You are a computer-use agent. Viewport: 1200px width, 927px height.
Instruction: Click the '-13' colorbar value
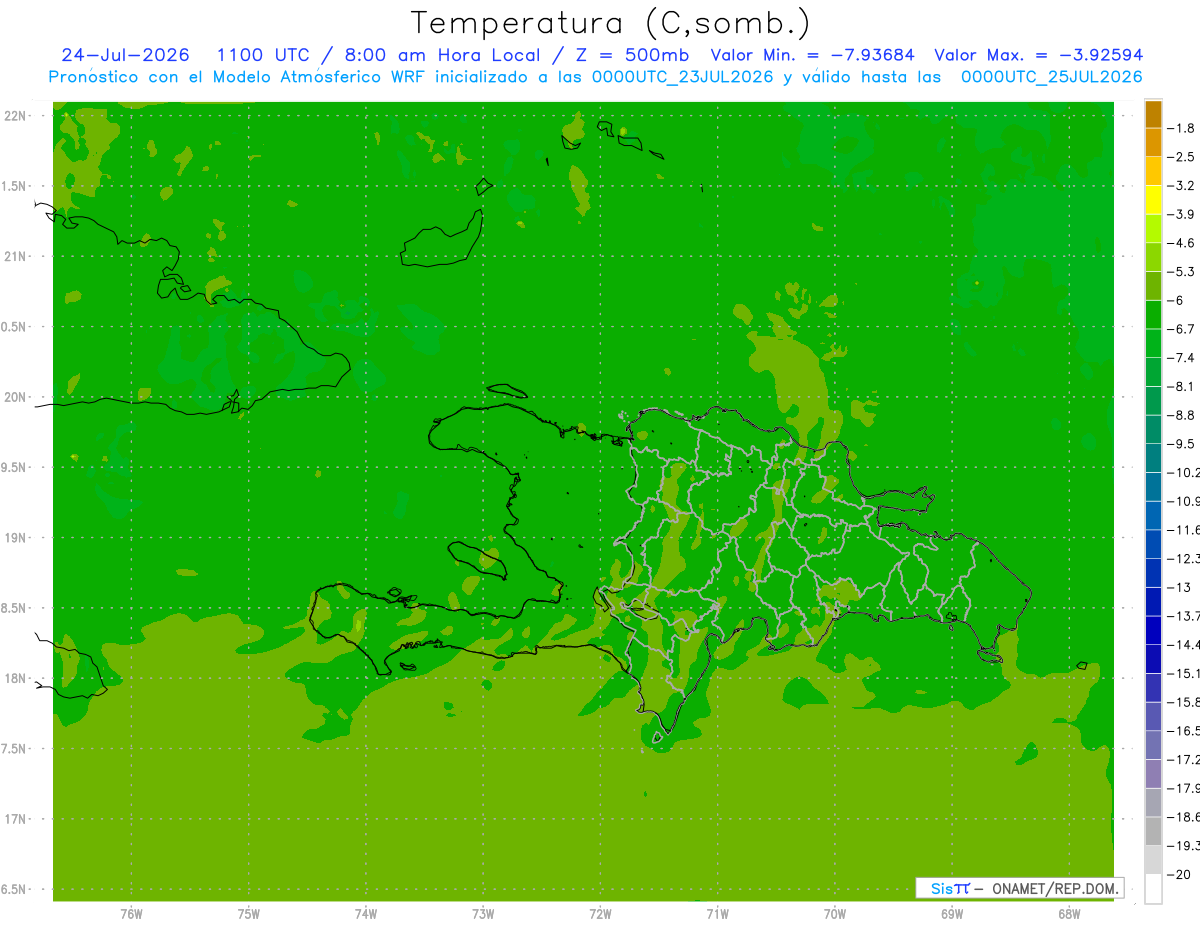[x=1180, y=587]
